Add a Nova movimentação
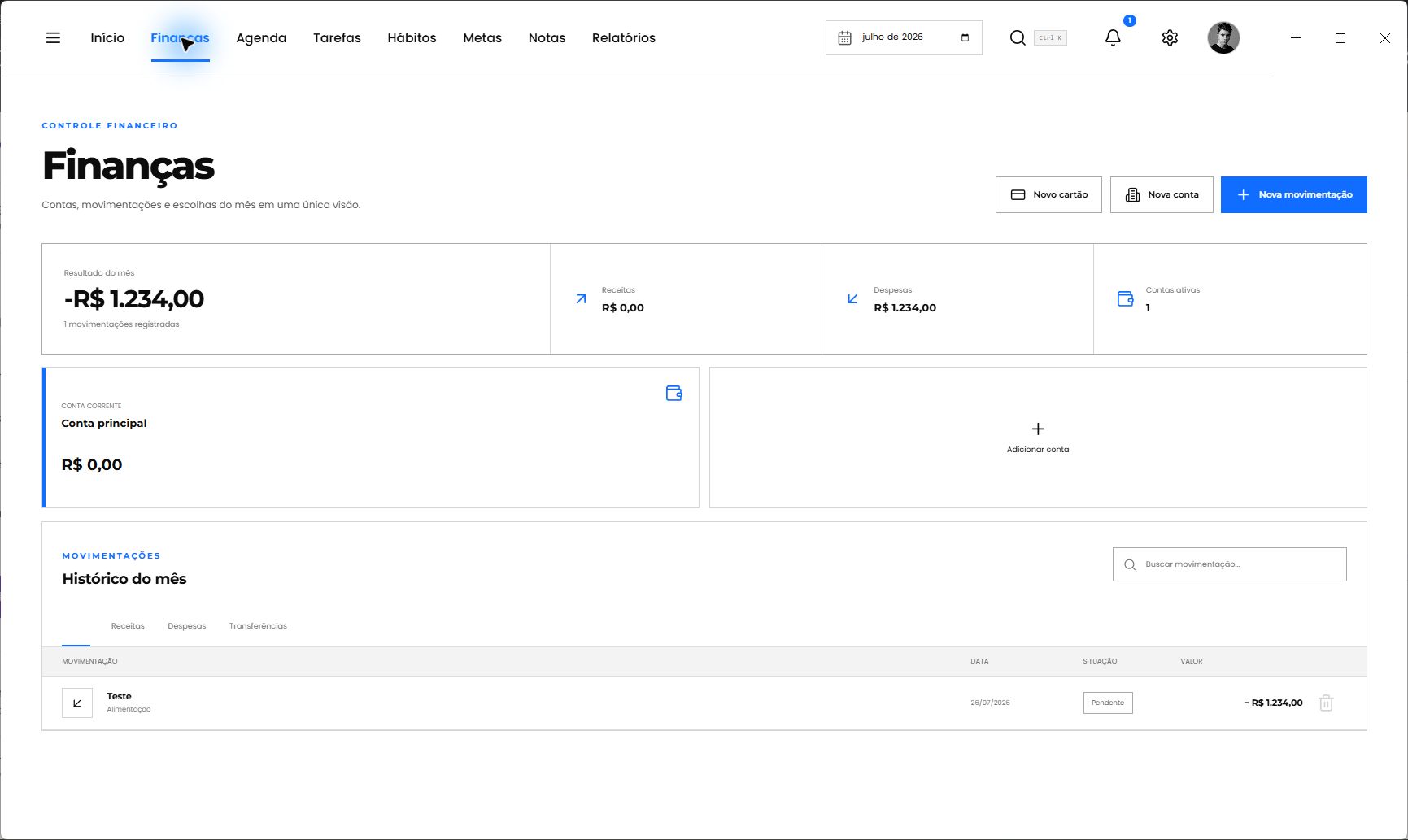1408x840 pixels. pos(1293,194)
